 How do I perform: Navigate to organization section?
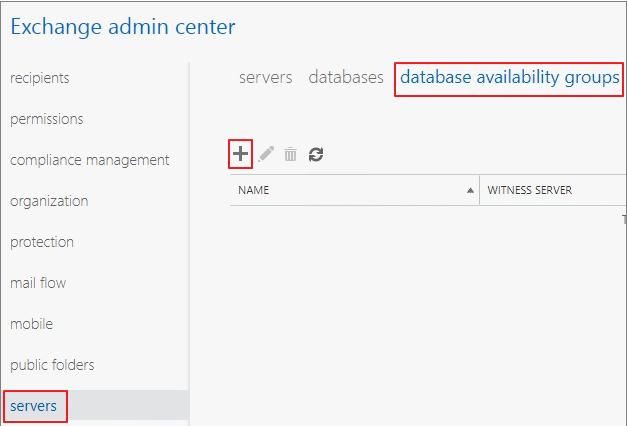(x=49, y=201)
